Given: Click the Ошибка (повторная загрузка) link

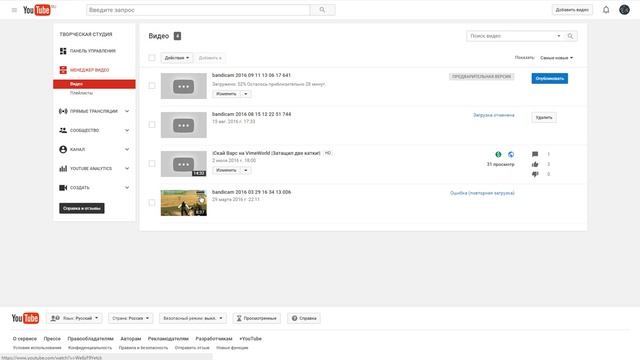Looking at the screenshot, I should click(x=482, y=193).
